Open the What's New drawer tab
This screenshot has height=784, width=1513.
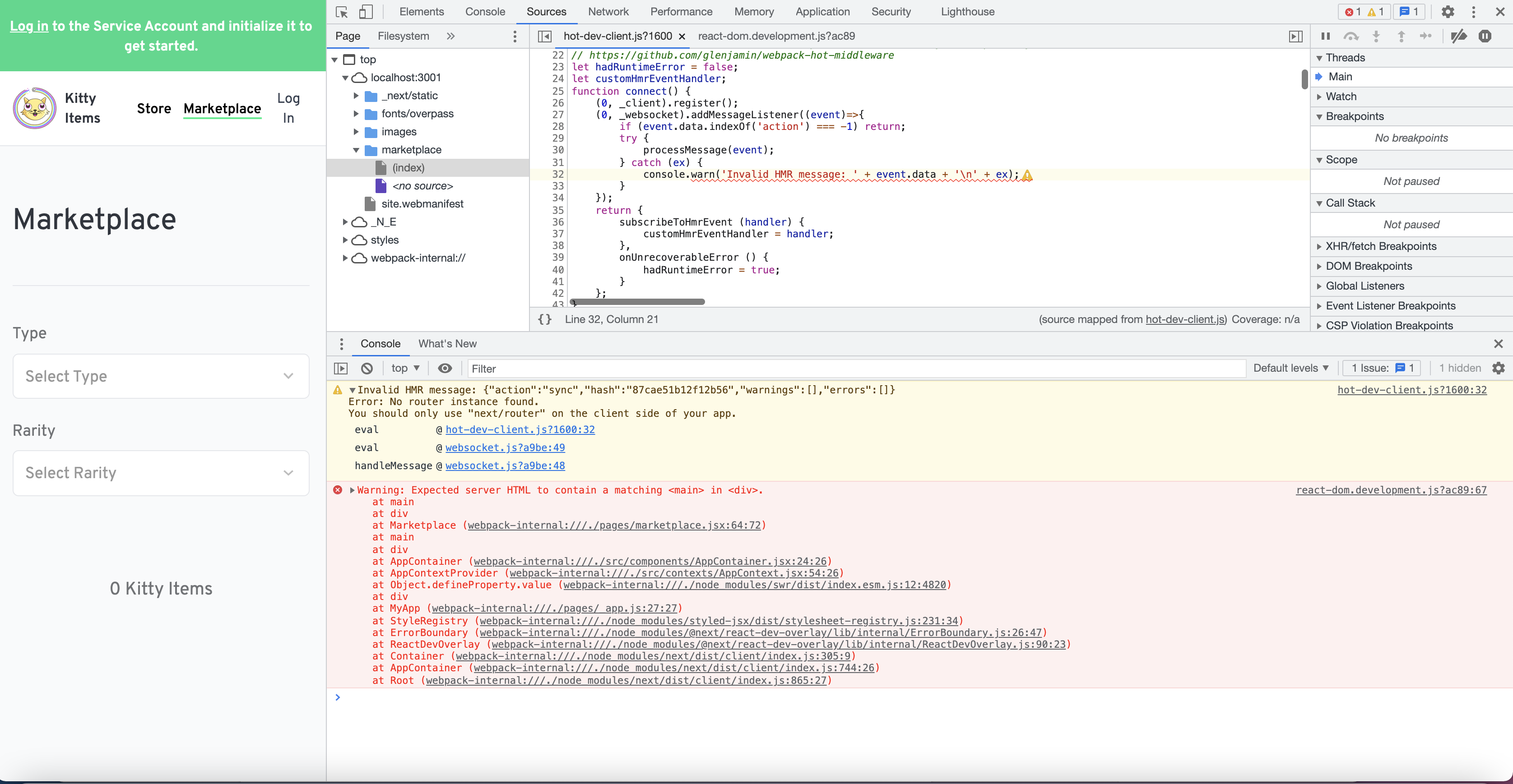tap(447, 344)
